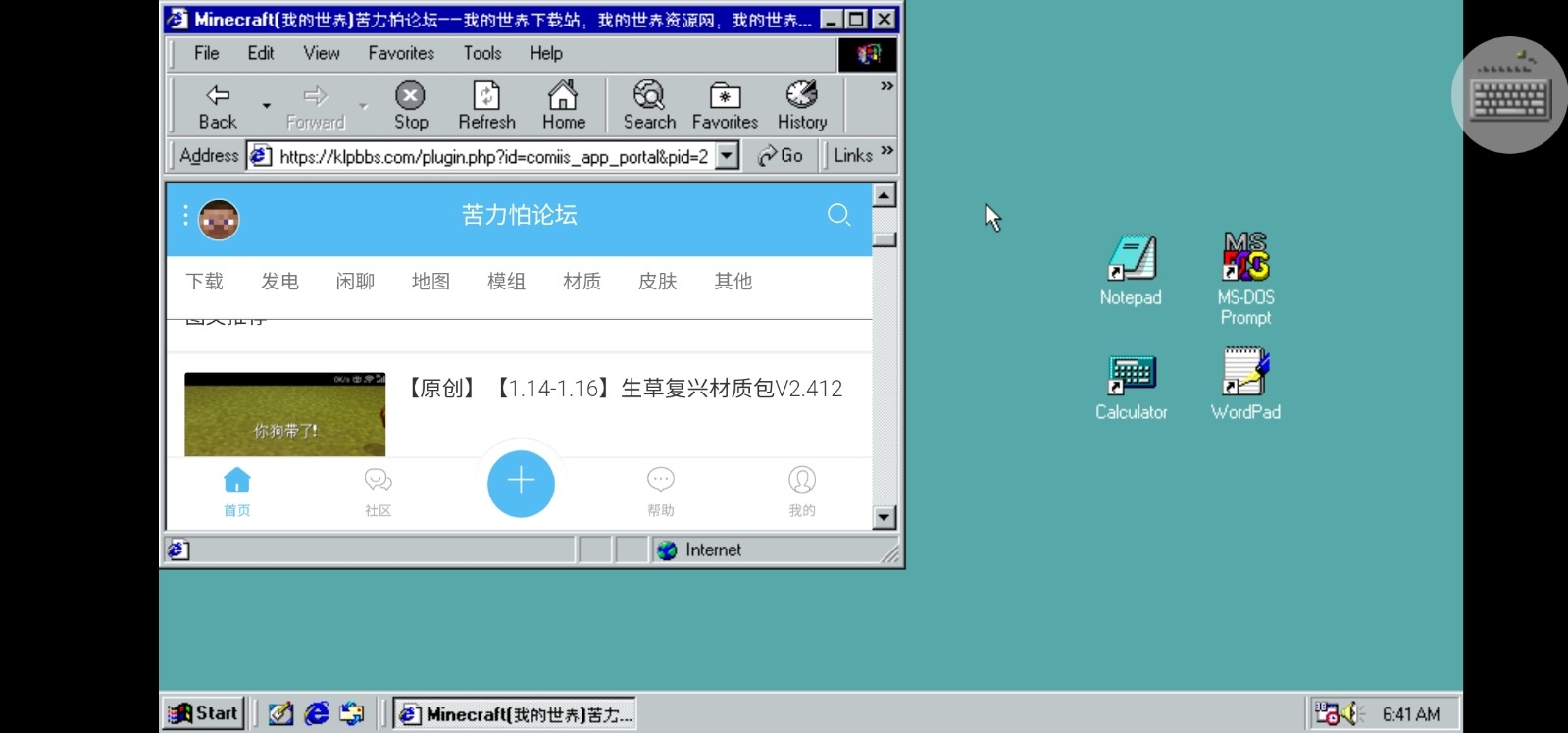The width and height of the screenshot is (1568, 733).
Task: Expand hidden toolbar buttons chevron
Action: [x=886, y=86]
